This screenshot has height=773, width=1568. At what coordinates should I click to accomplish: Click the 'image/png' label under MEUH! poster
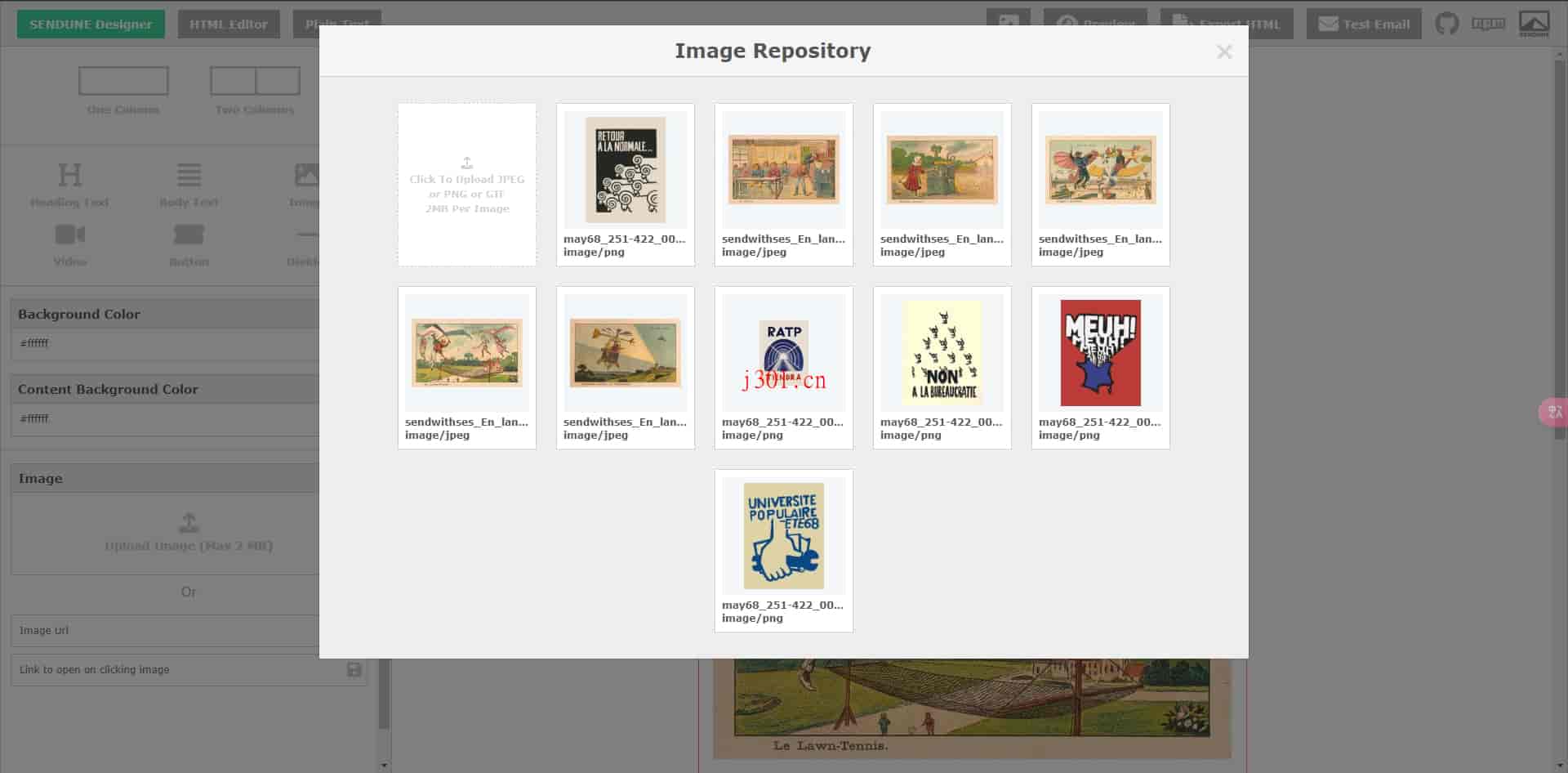(1069, 436)
